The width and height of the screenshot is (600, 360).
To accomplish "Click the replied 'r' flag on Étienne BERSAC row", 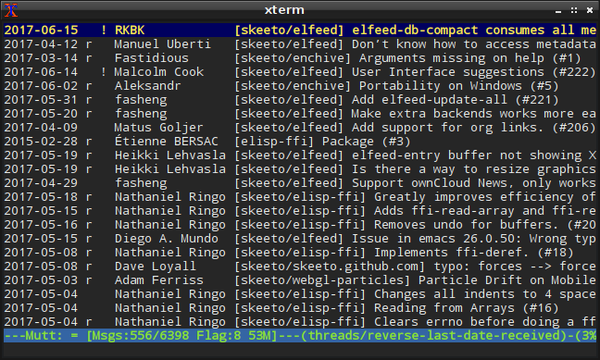I will (89, 141).
